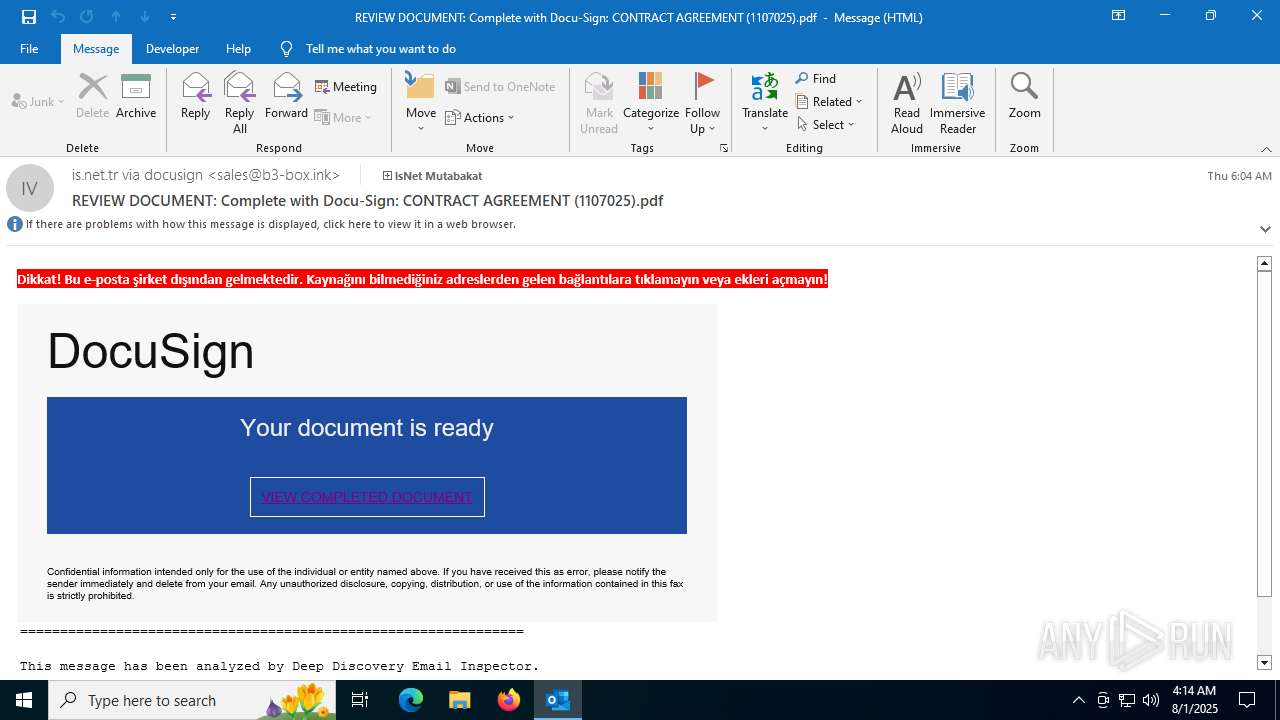Viewport: 1280px width, 720px height.
Task: Click the message vertical scrollbar thumb
Action: pyautogui.click(x=1264, y=433)
